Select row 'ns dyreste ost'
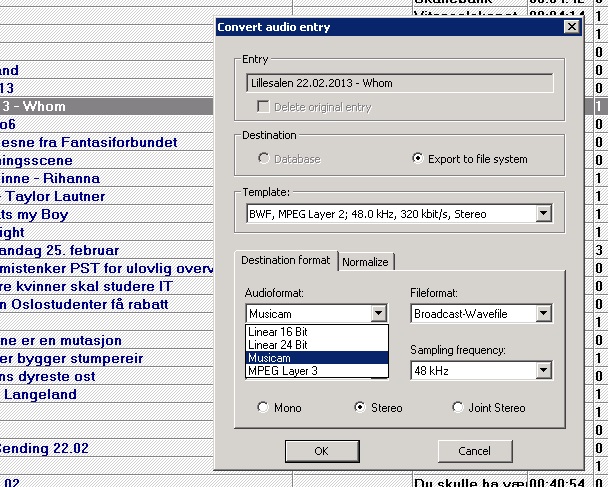The height and width of the screenshot is (487, 608). click(x=106, y=376)
